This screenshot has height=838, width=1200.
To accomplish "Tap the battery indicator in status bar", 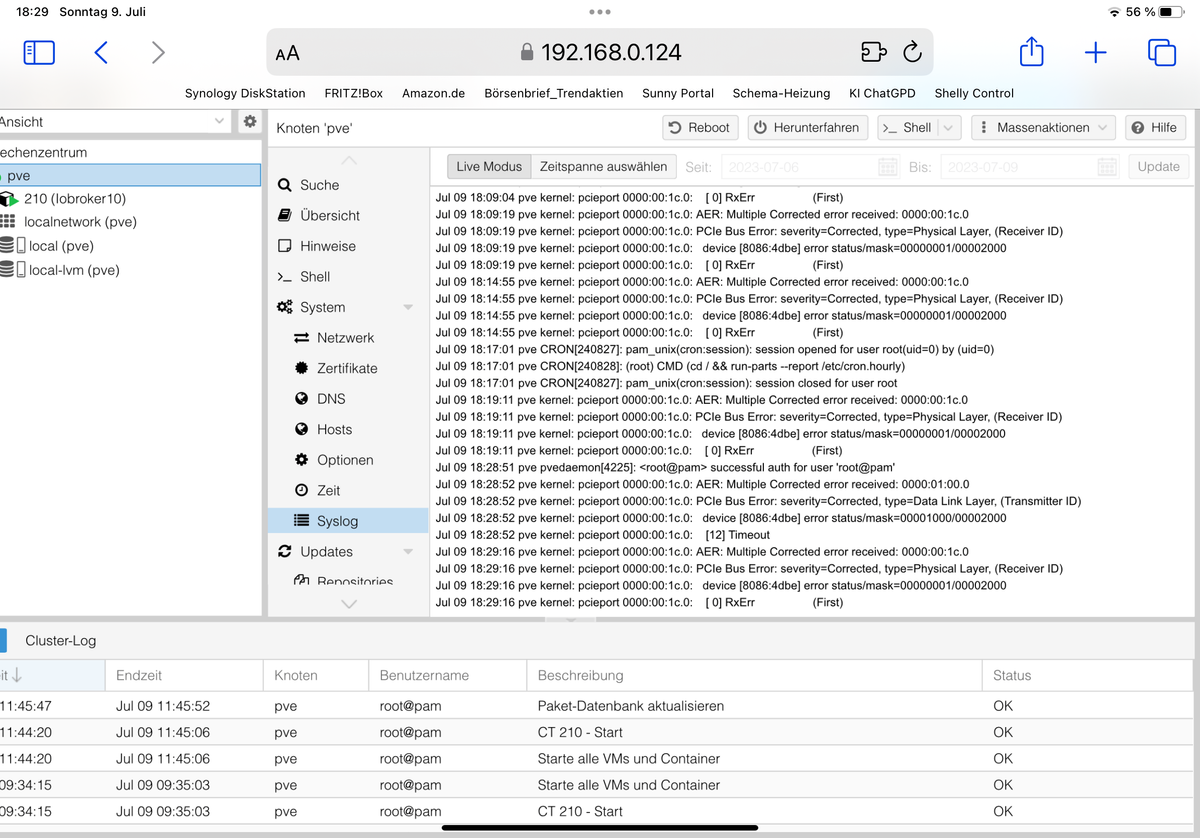I will pyautogui.click(x=1172, y=12).
